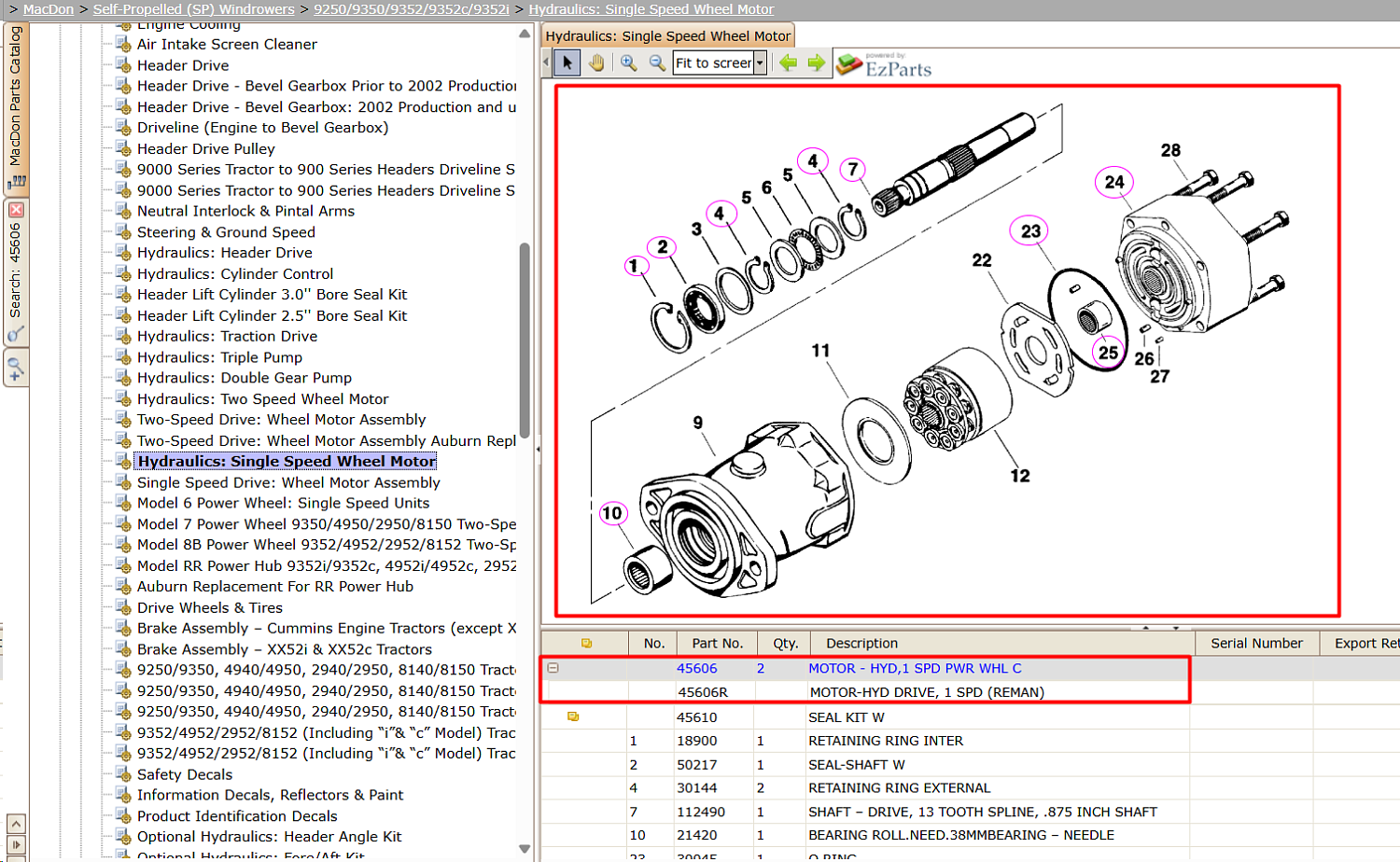
Task: Sort by Part No. column header
Action: (x=718, y=643)
